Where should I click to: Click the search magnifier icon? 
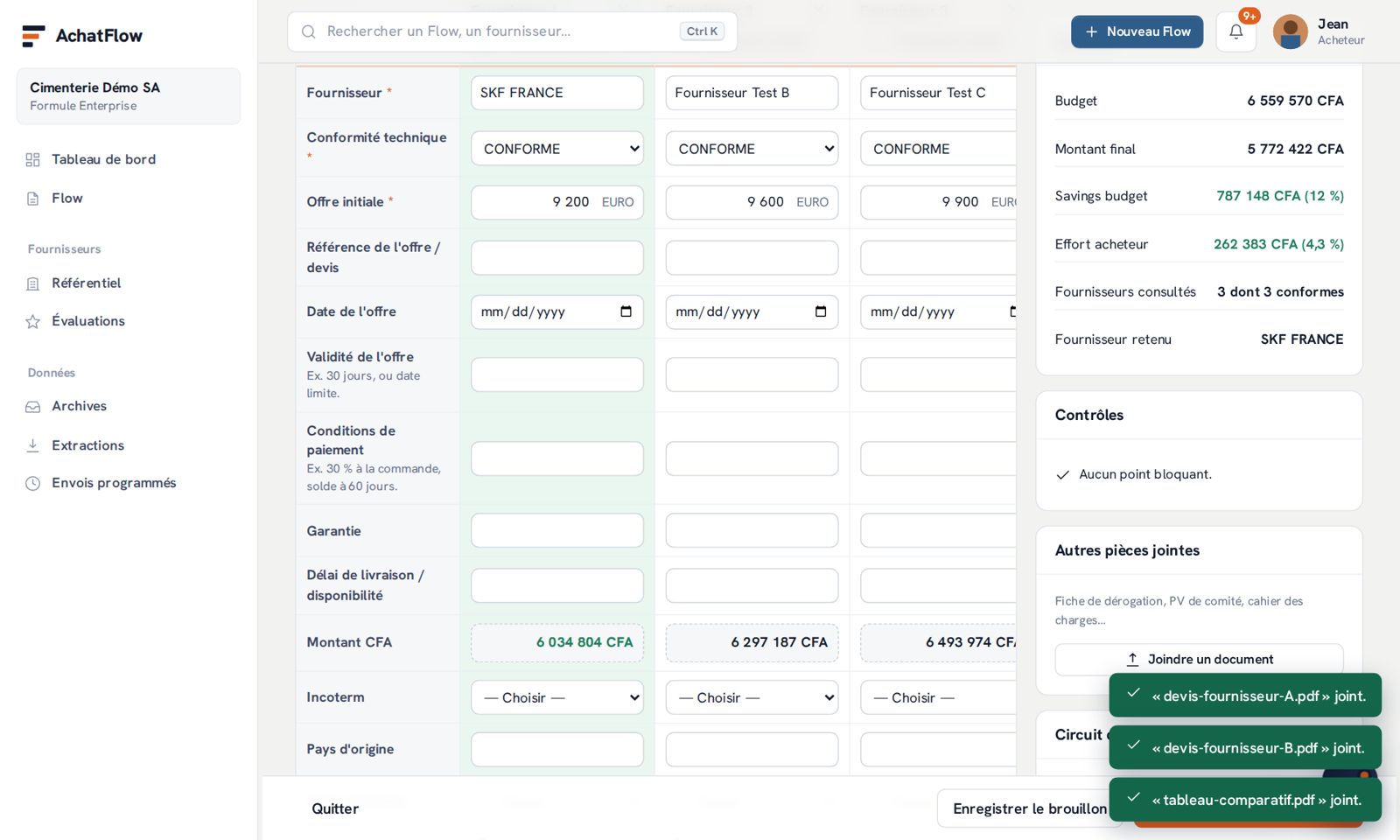click(308, 31)
